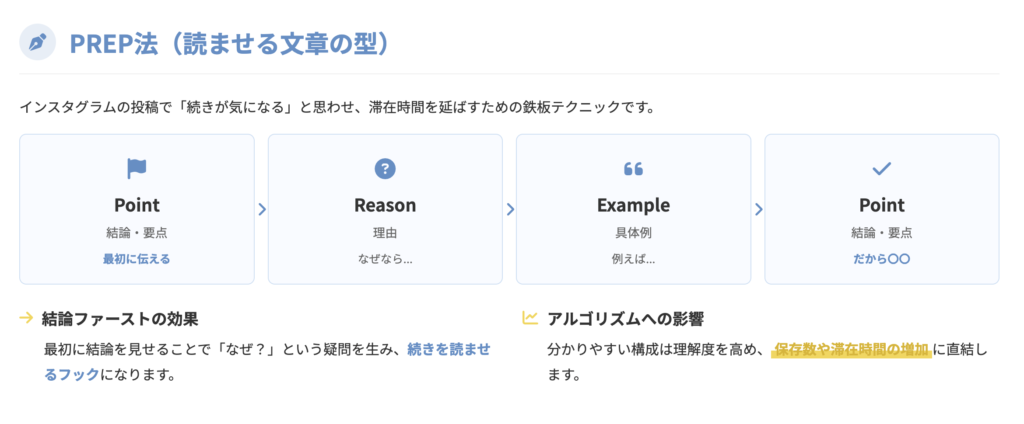Viewport: 1024px width, 424px height.
Task: Click the chart icon beside アルゴリズムへの影響
Action: point(530,319)
